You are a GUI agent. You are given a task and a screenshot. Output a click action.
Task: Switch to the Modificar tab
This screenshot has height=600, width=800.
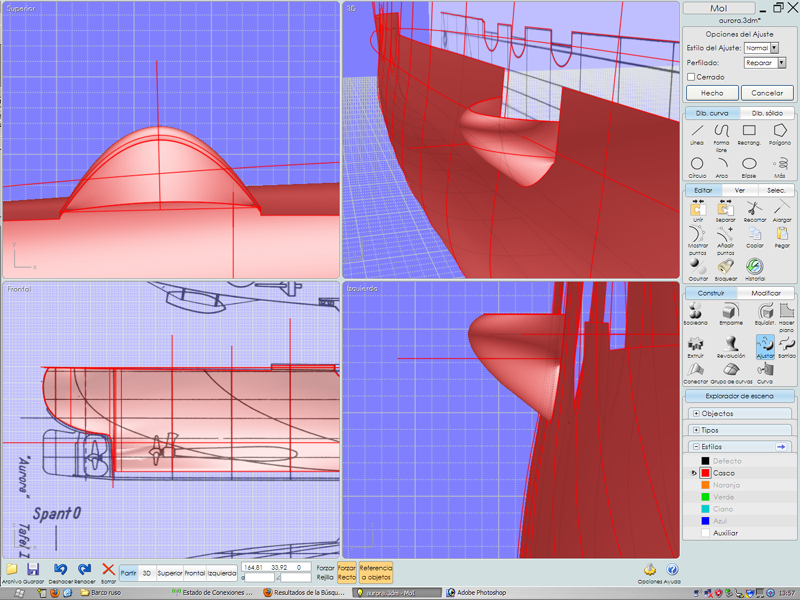(766, 293)
